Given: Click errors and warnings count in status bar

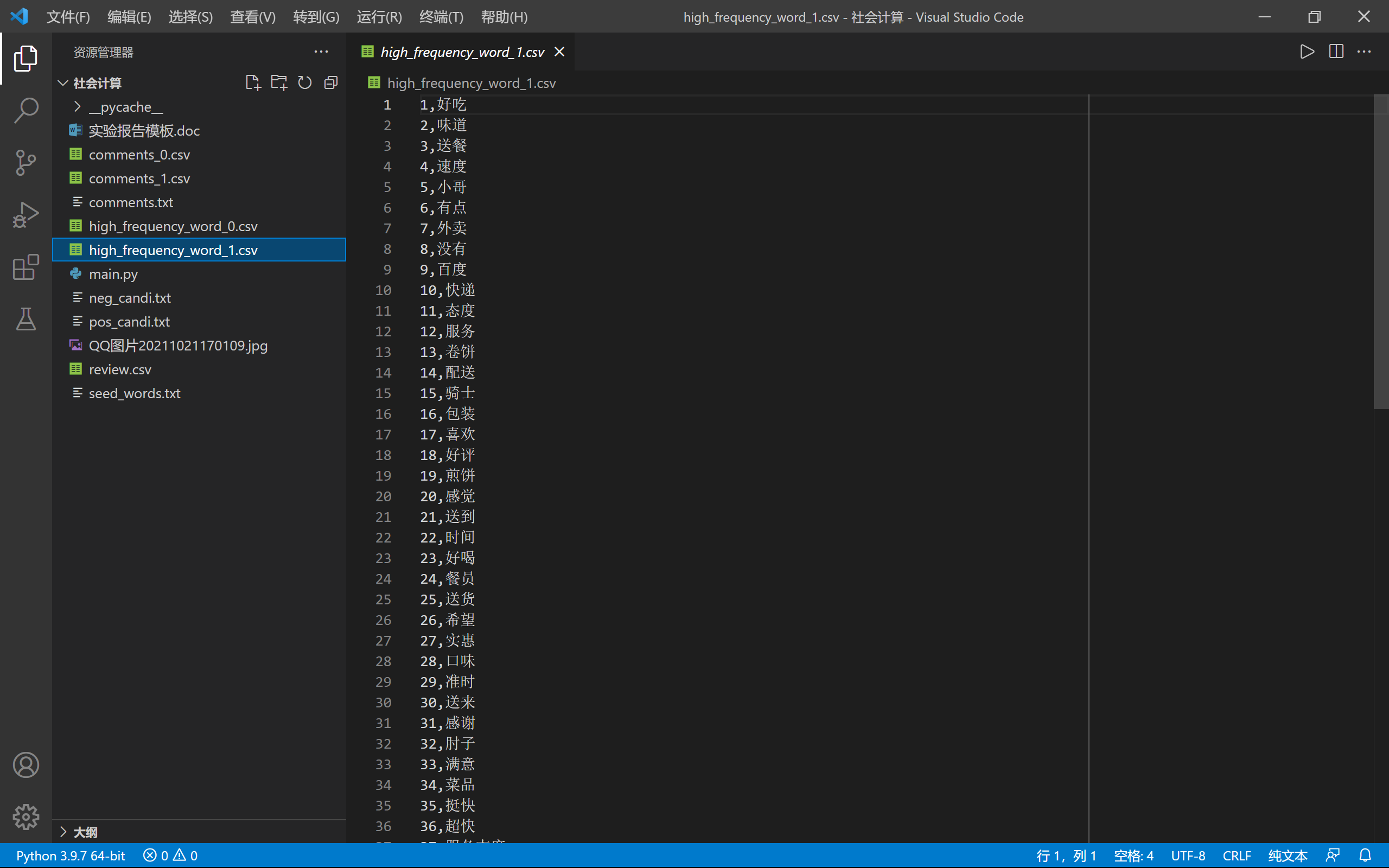Looking at the screenshot, I should 170,856.
